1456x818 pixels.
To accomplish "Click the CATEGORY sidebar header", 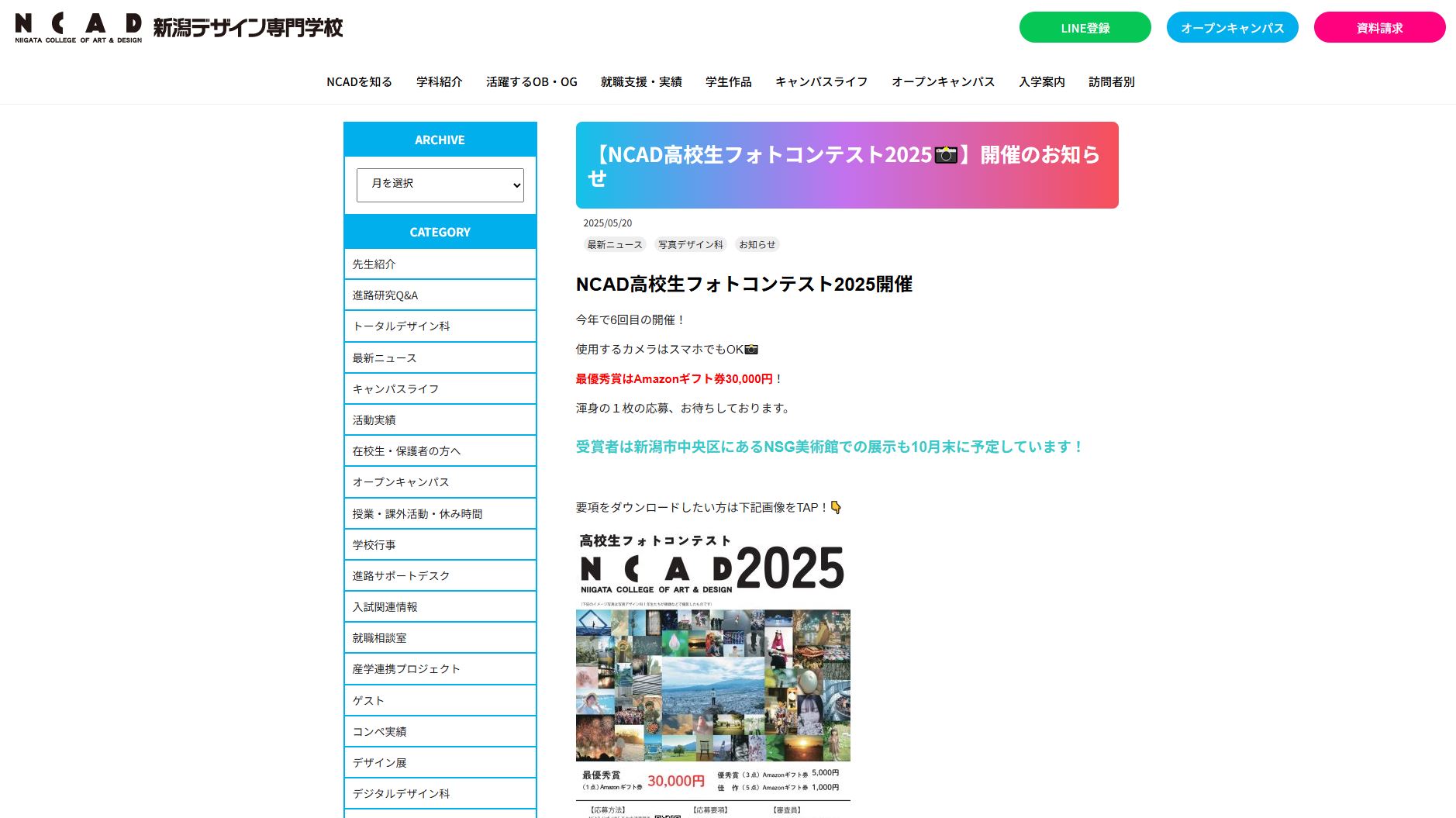I will point(440,232).
